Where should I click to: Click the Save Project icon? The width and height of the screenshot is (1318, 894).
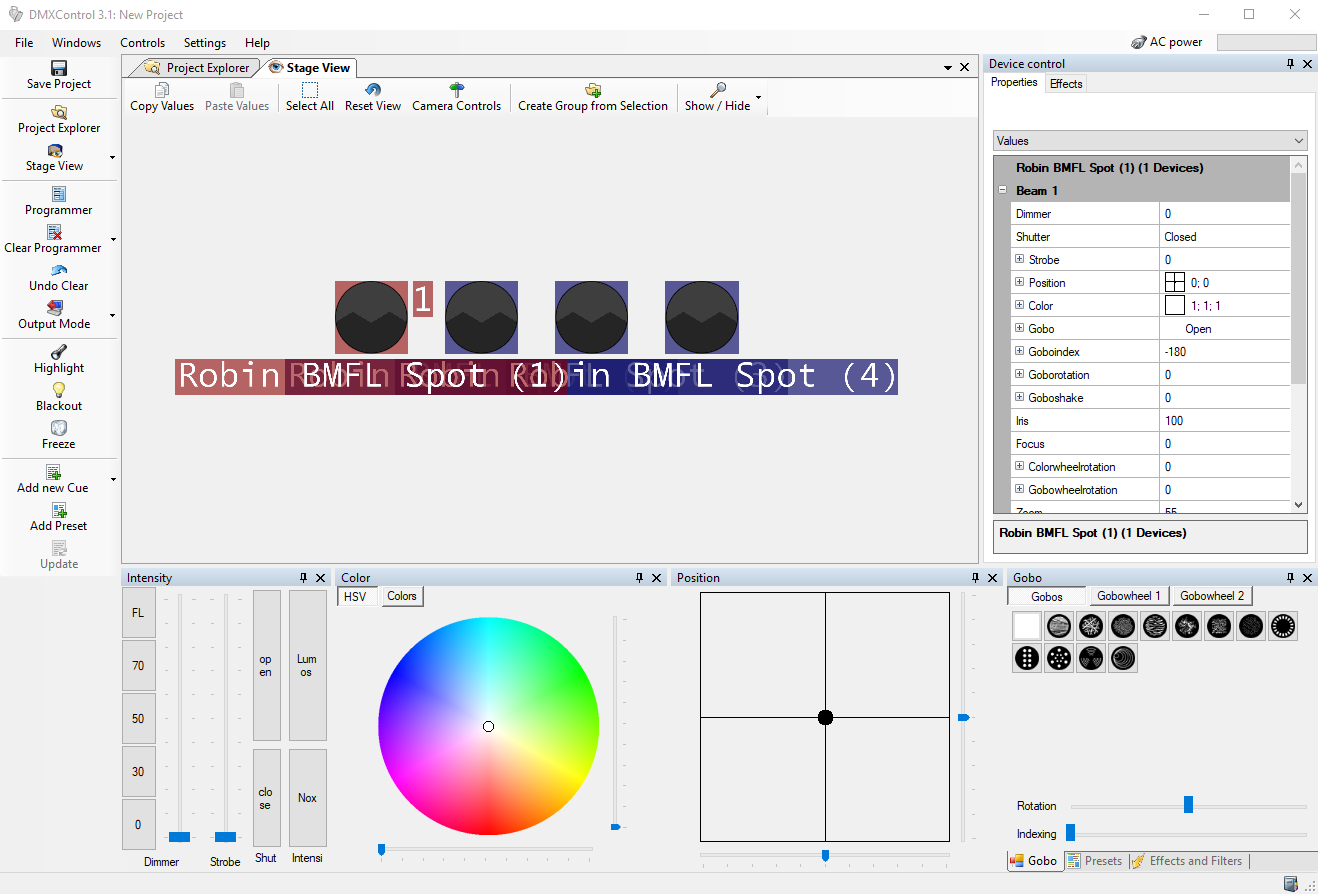(x=59, y=68)
